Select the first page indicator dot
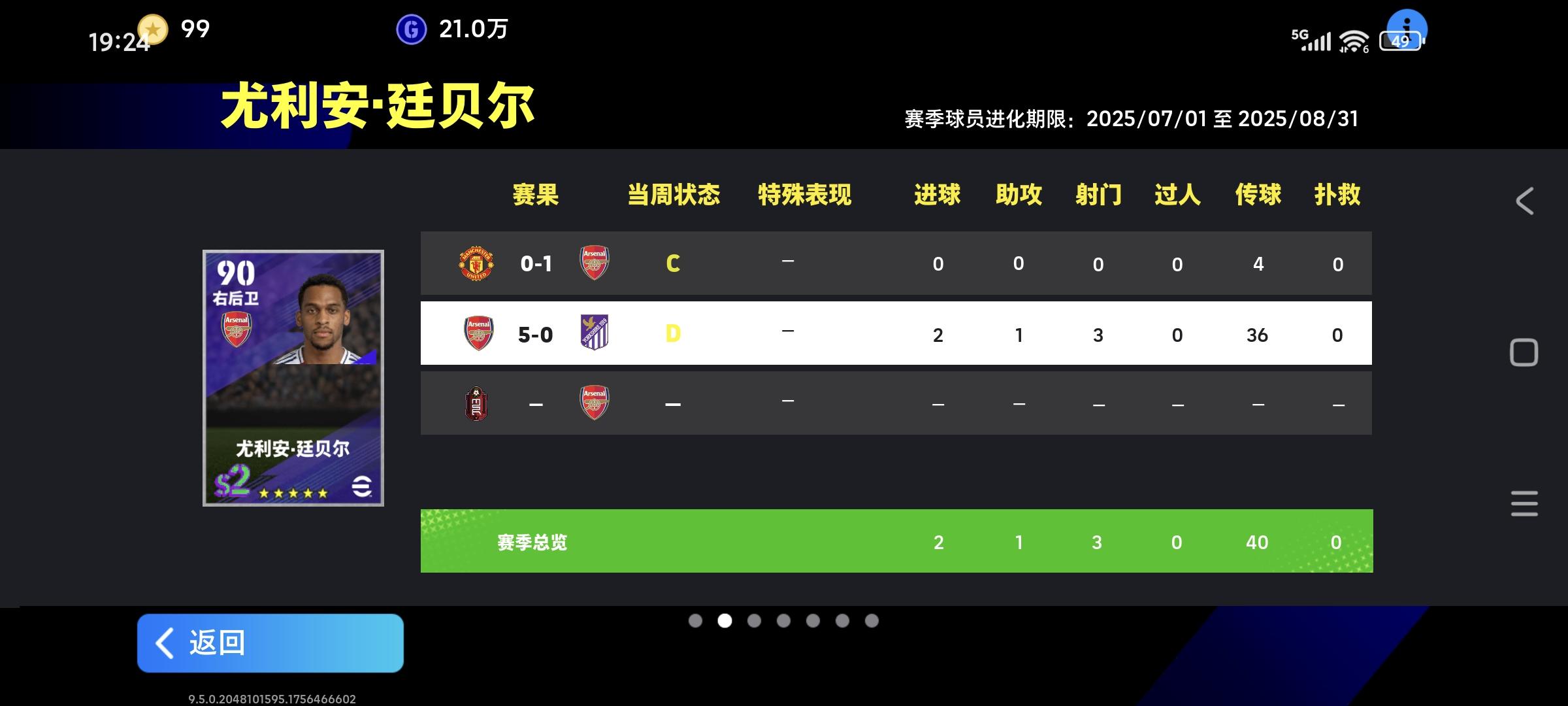The width and height of the screenshot is (1568, 706). (695, 620)
